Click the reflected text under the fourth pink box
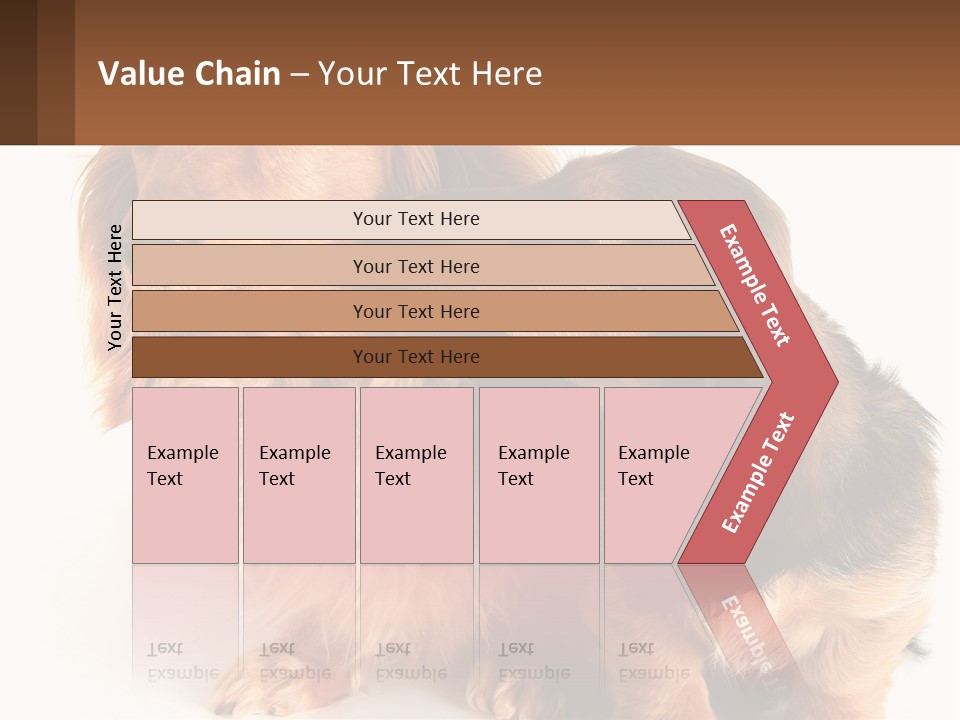 point(534,660)
